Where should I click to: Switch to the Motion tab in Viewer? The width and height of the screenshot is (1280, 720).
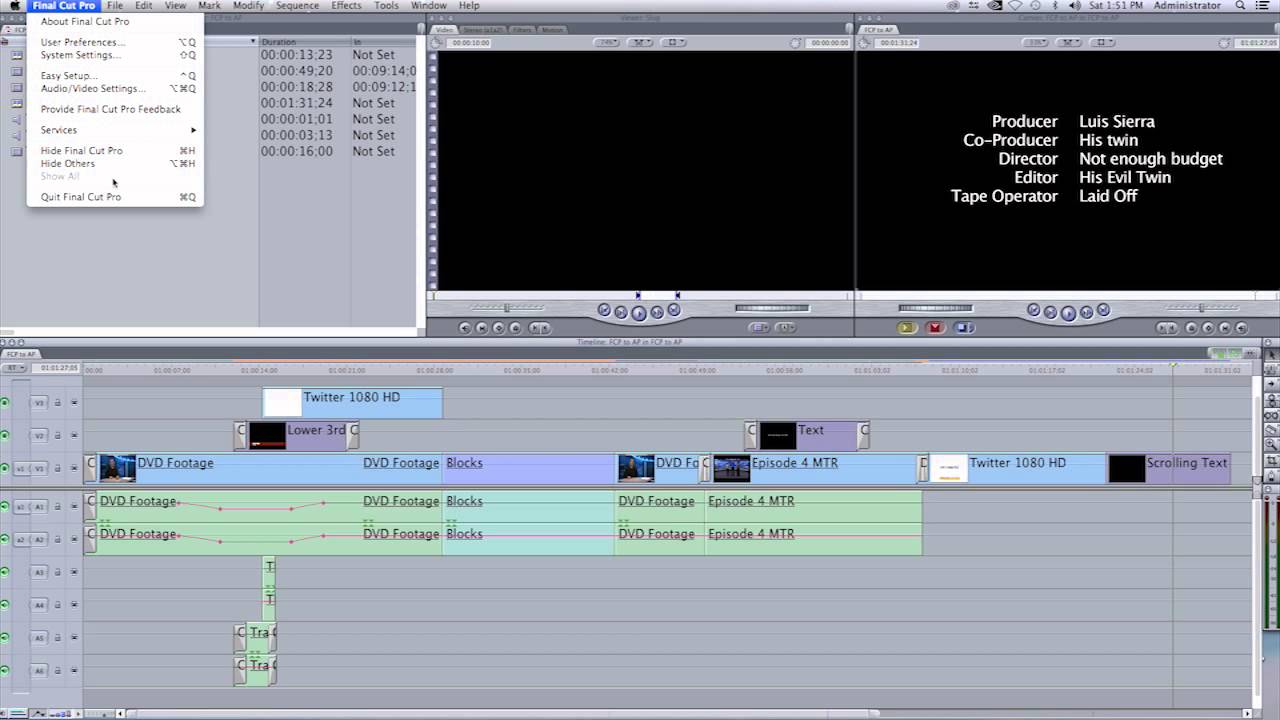[552, 30]
